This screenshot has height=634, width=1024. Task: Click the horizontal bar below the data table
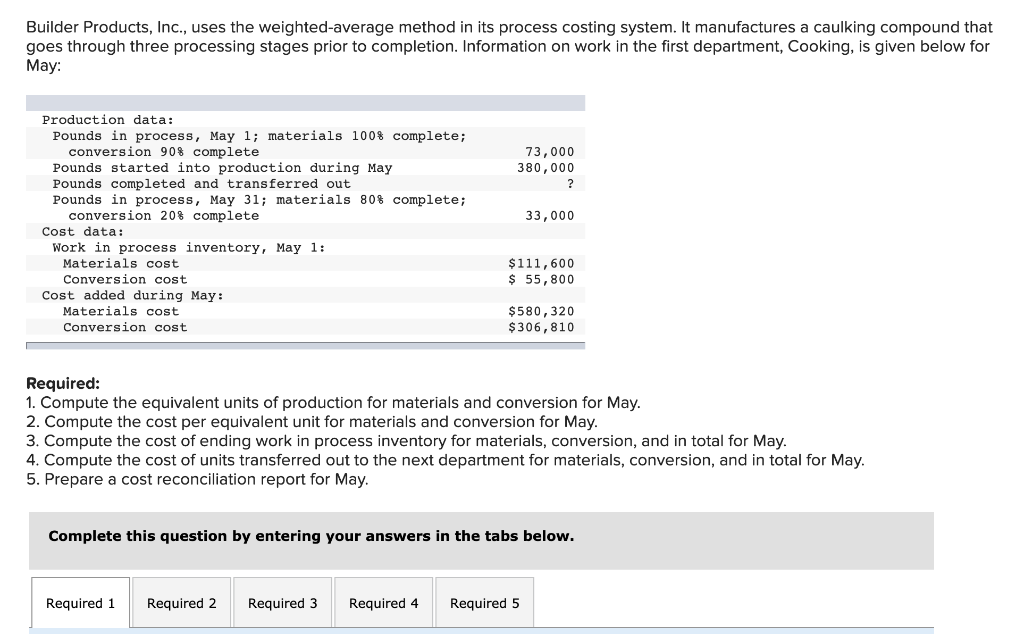[304, 345]
